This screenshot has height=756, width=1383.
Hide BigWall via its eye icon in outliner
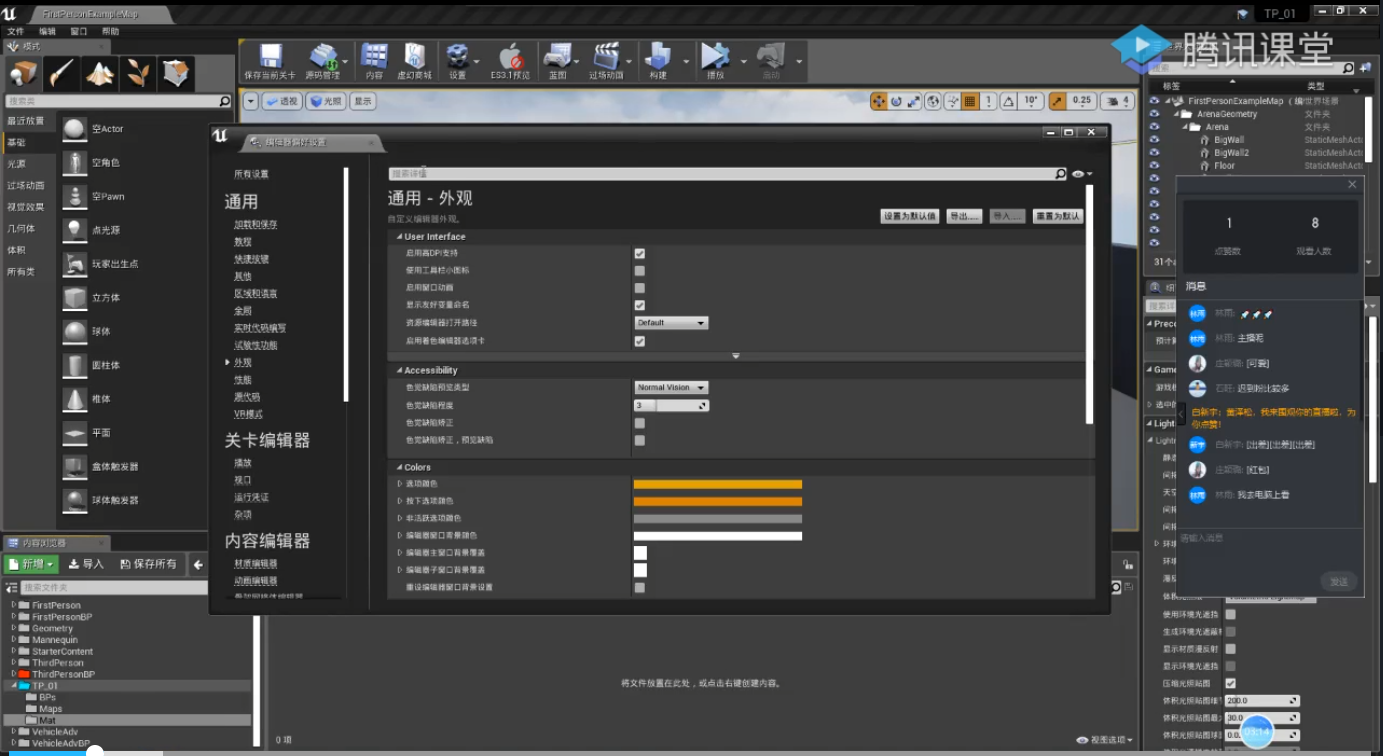click(1154, 141)
